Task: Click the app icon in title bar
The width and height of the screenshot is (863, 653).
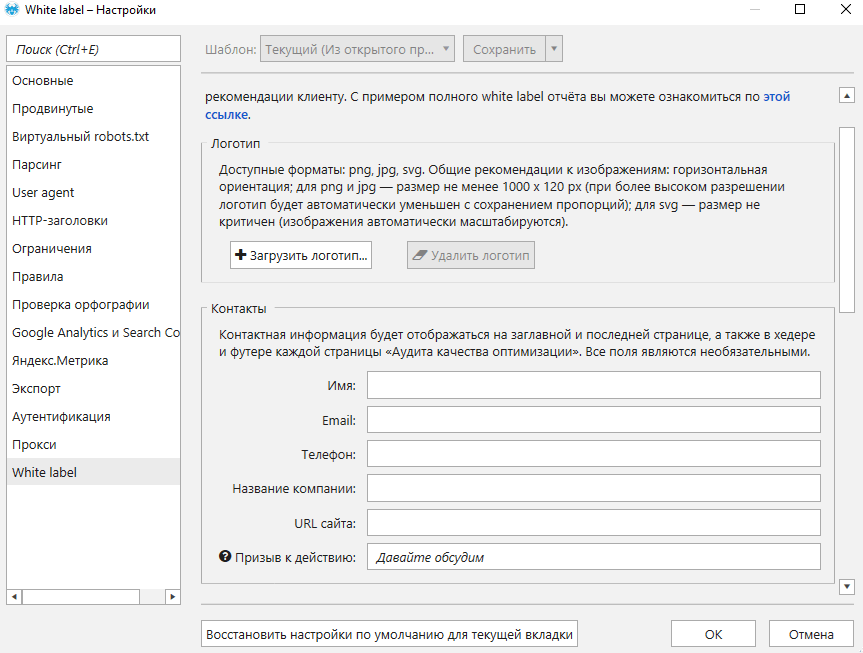Action: (x=12, y=9)
